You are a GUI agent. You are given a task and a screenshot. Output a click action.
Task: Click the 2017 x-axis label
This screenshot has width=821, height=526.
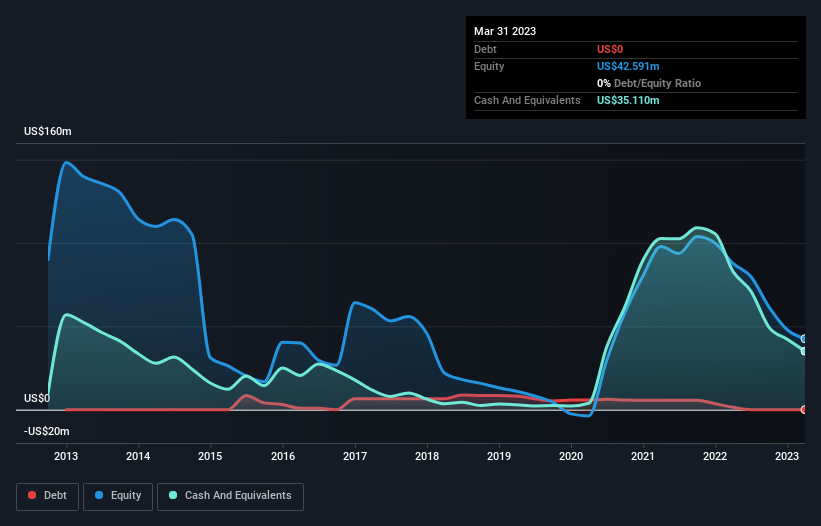[354, 456]
